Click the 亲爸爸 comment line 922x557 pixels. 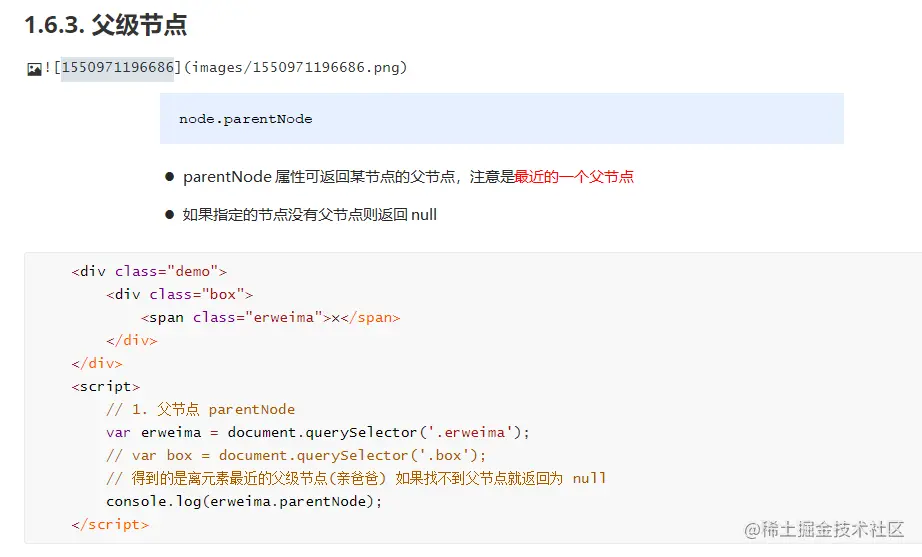pyautogui.click(x=356, y=478)
